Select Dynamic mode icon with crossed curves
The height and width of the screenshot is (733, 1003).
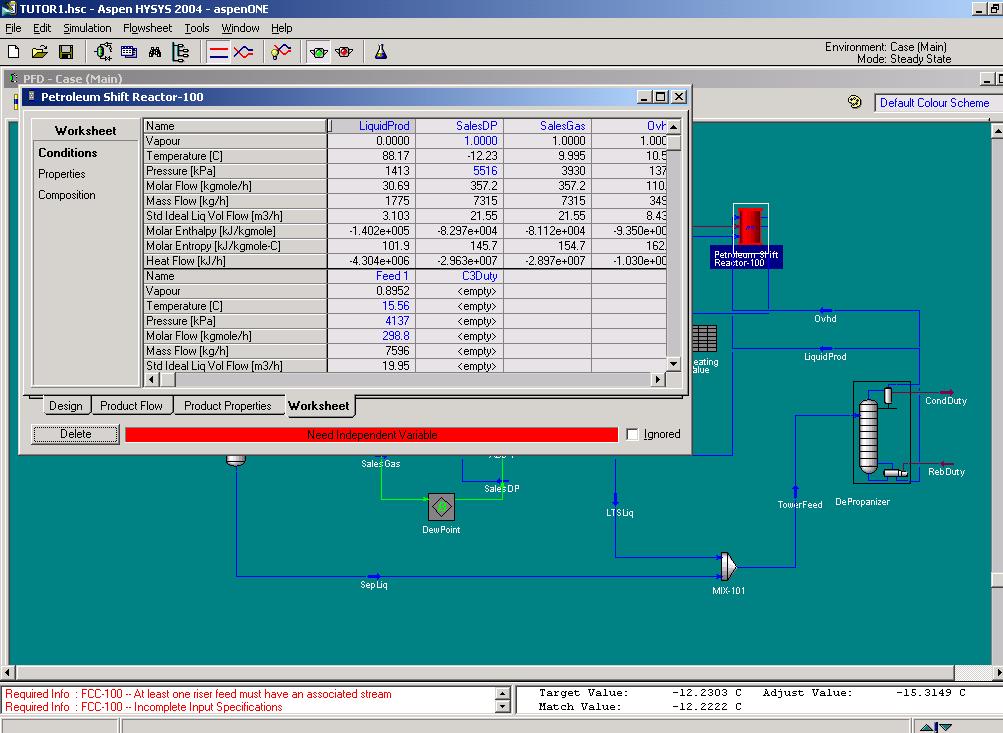click(x=244, y=52)
